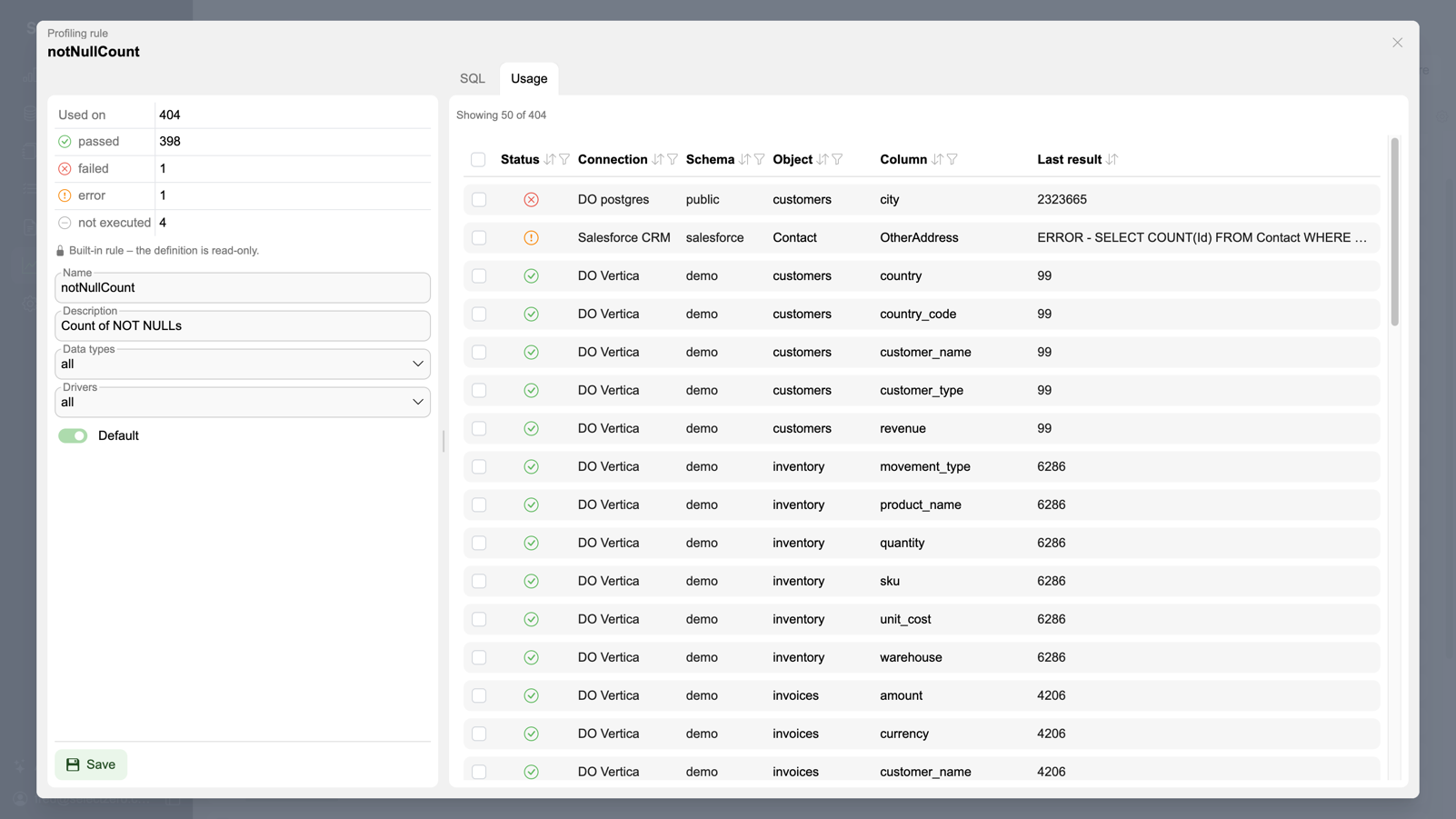The image size is (1456, 819).
Task: Check the DO postgres city row
Action: pos(479,199)
